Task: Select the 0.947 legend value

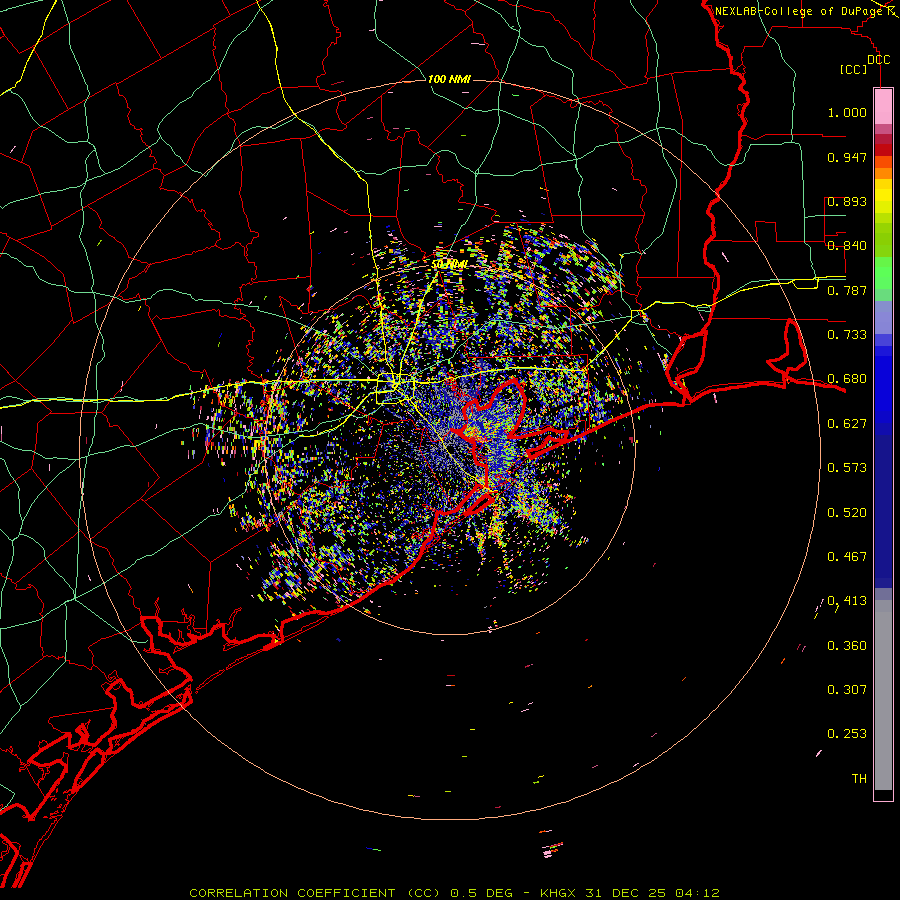Action: (x=847, y=157)
